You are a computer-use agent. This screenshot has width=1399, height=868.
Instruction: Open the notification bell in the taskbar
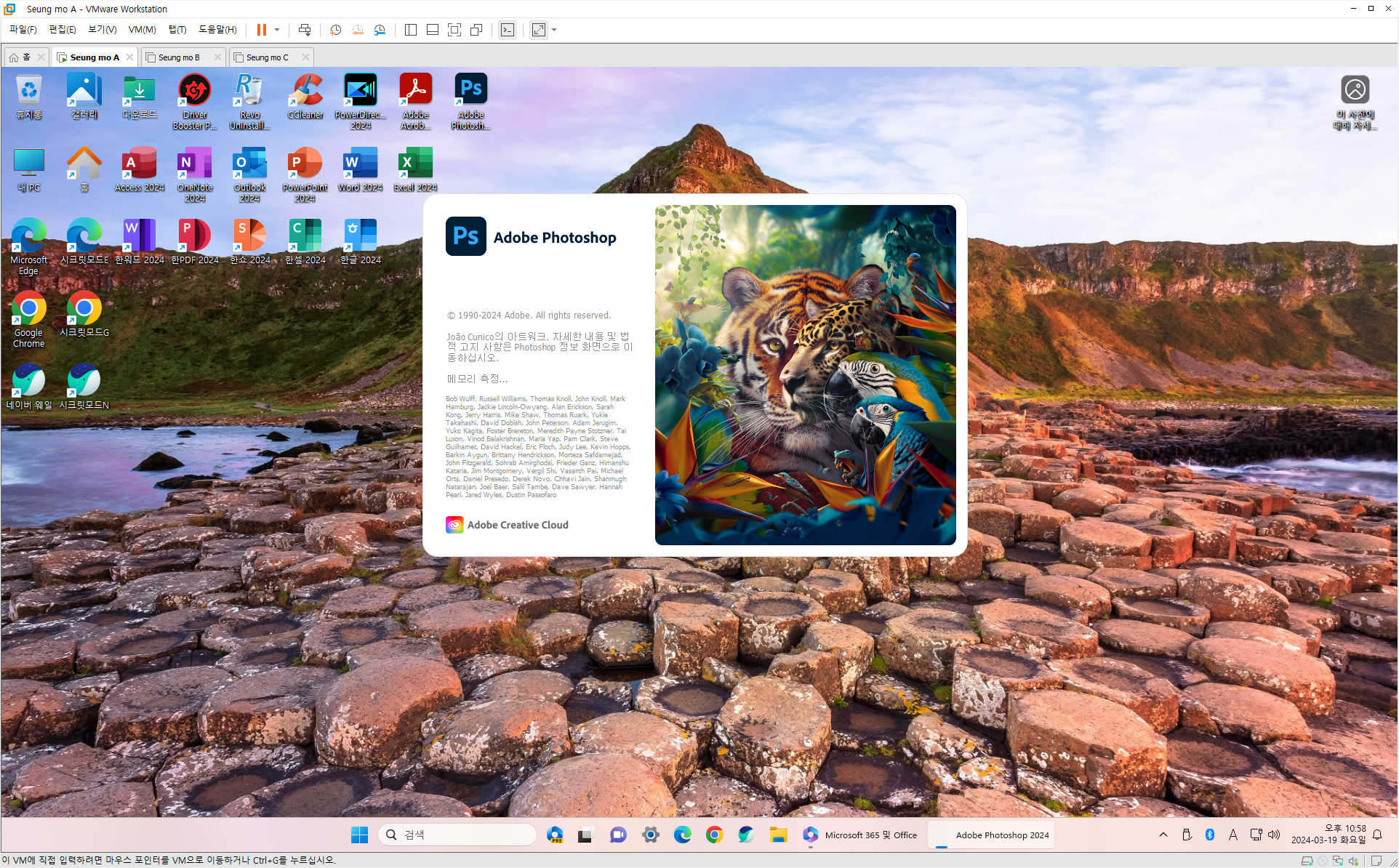tap(1377, 835)
